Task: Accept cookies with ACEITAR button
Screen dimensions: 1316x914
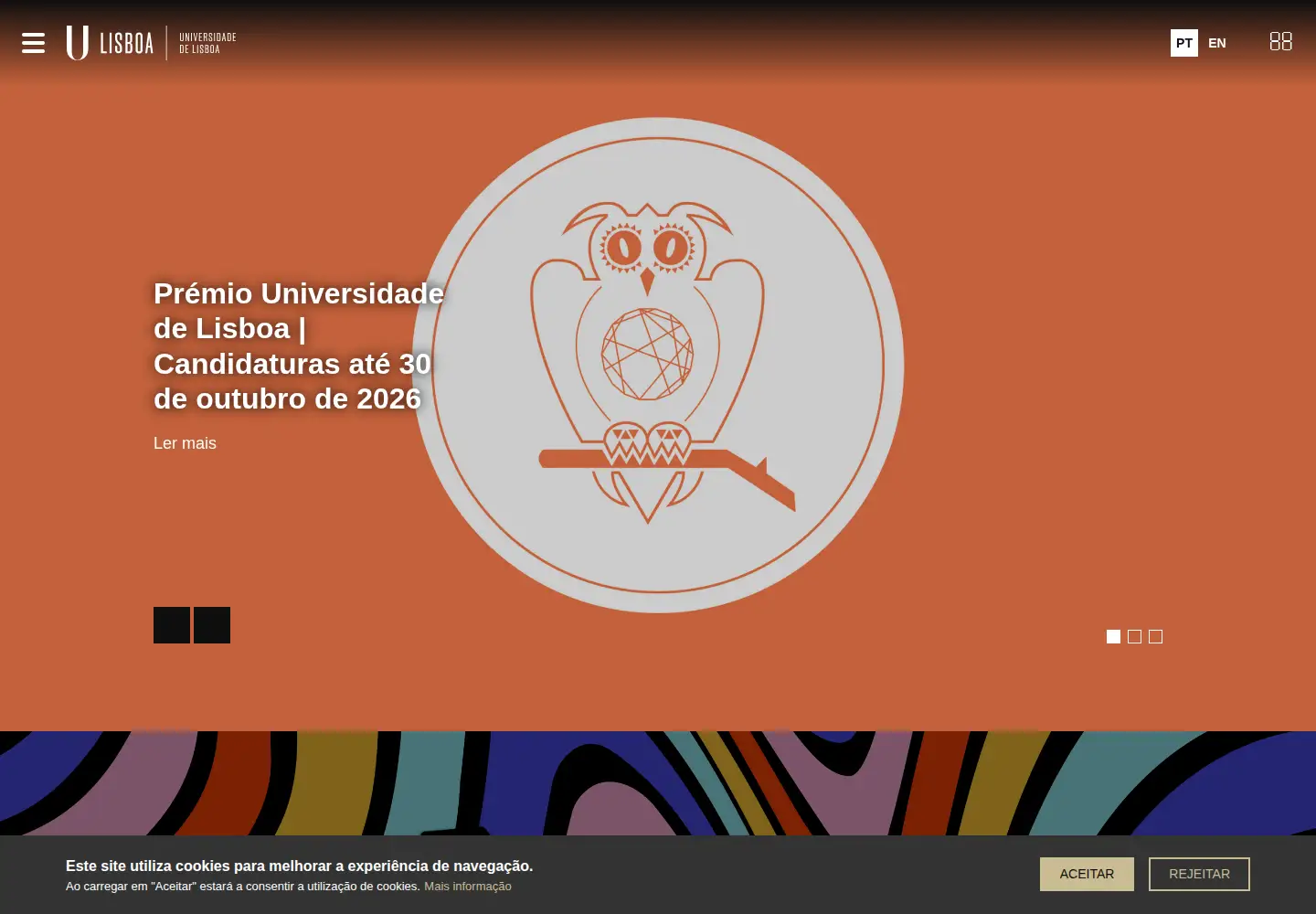Action: tap(1087, 874)
